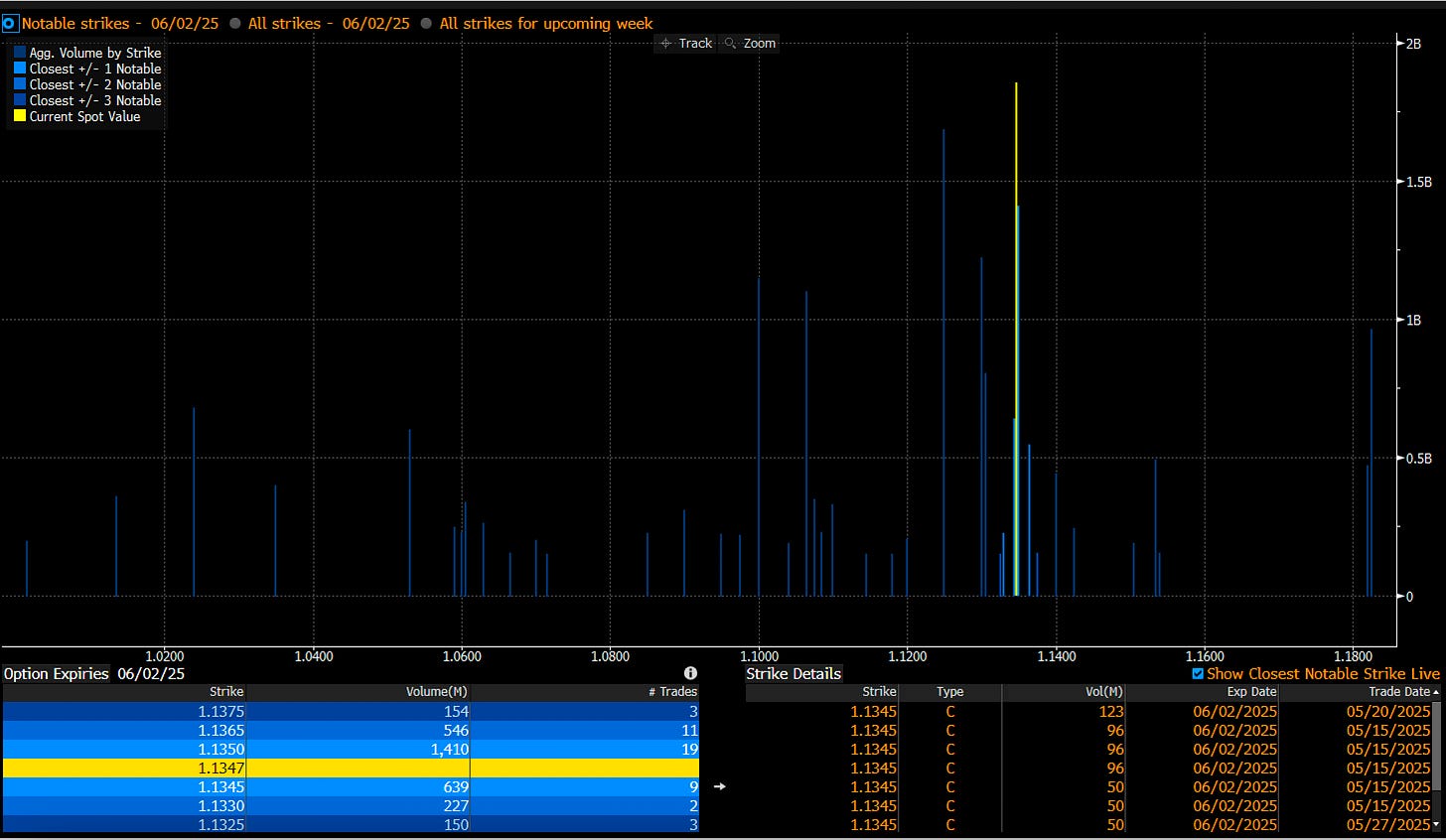Uncheck Show Closest Notable Strike Live

coord(1198,673)
